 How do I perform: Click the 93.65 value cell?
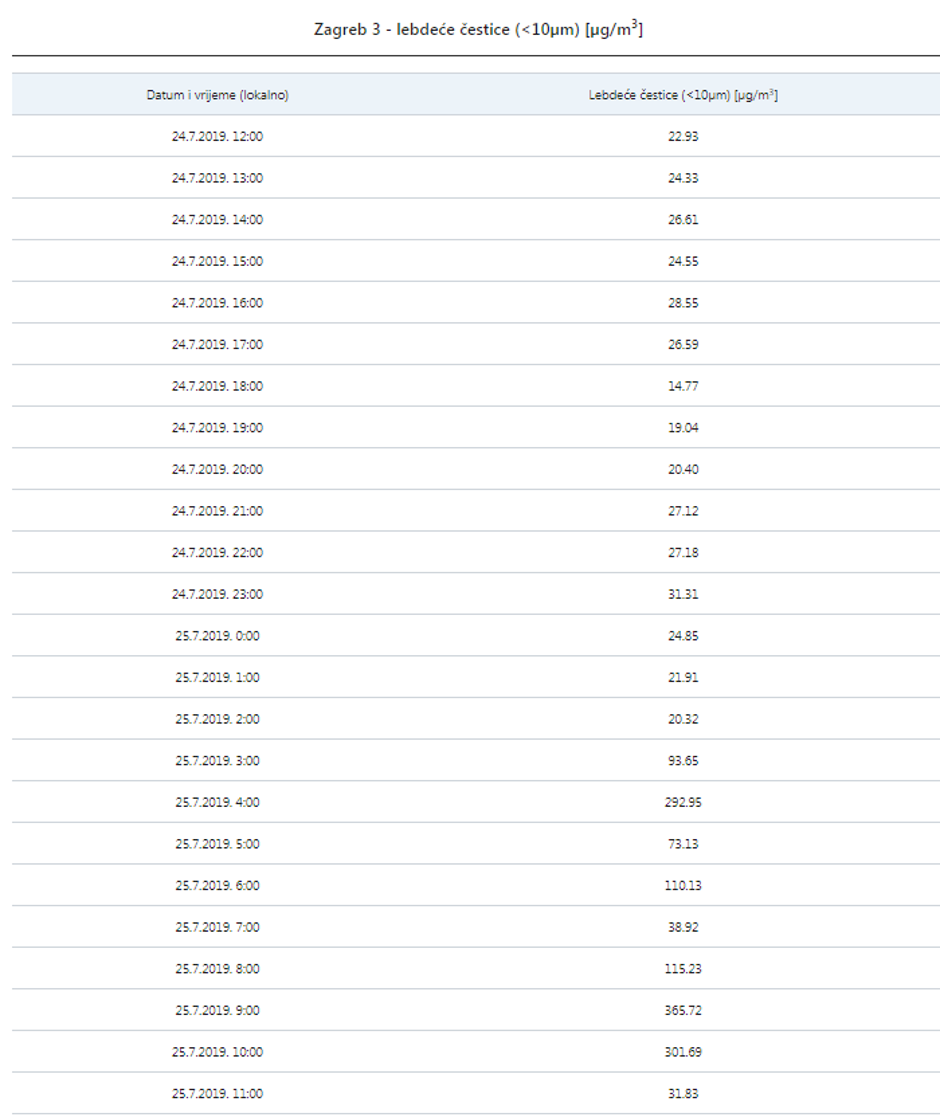click(x=683, y=761)
